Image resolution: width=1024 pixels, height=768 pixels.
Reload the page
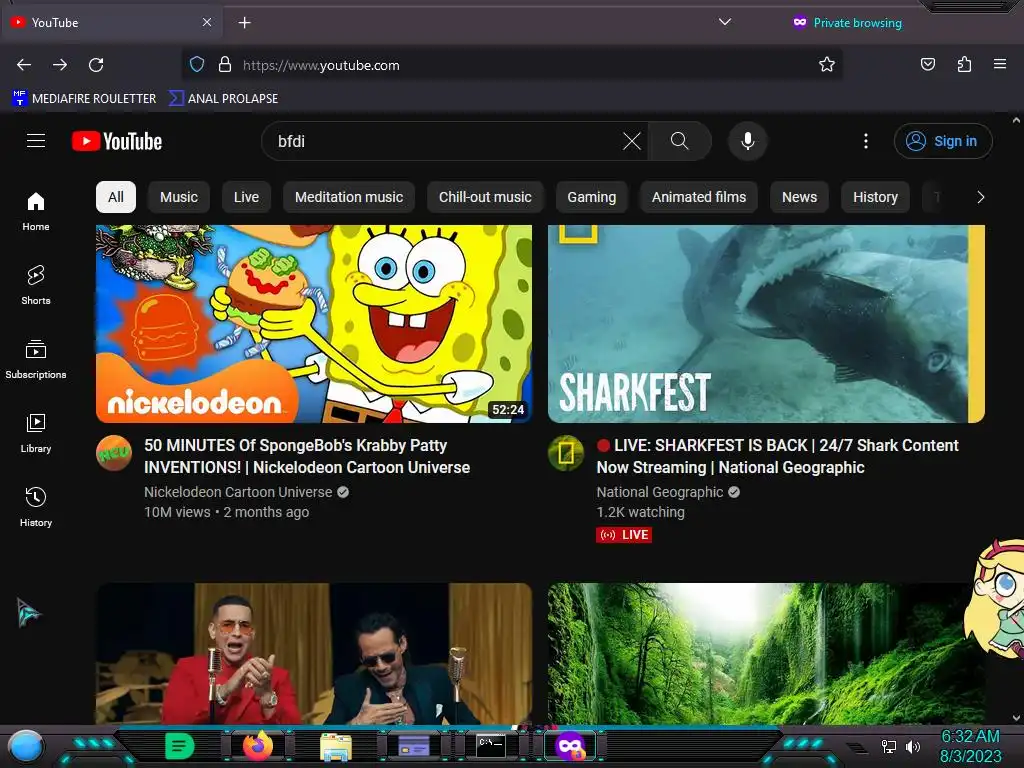[96, 65]
